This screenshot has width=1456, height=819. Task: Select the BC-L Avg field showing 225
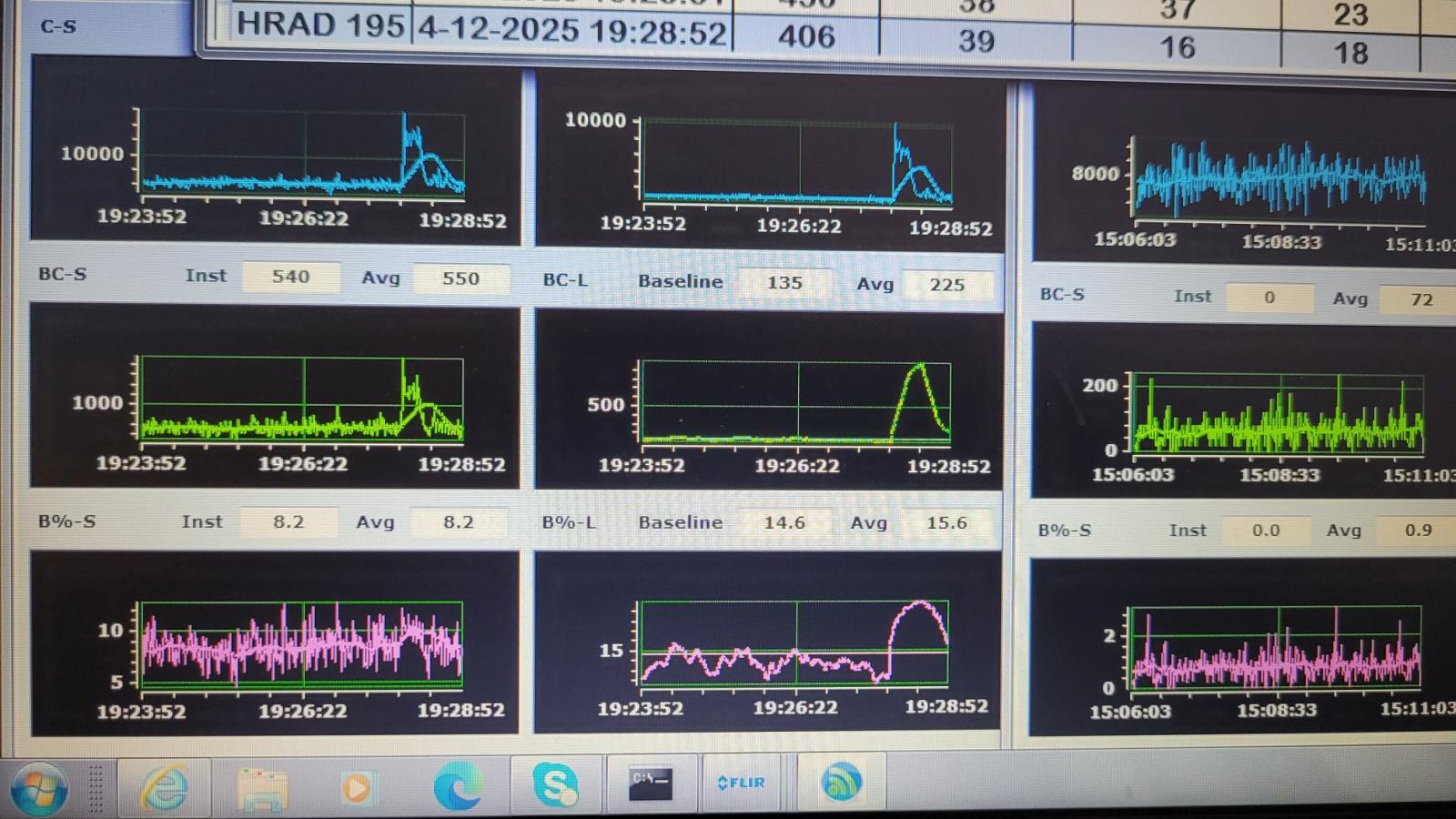coord(948,285)
